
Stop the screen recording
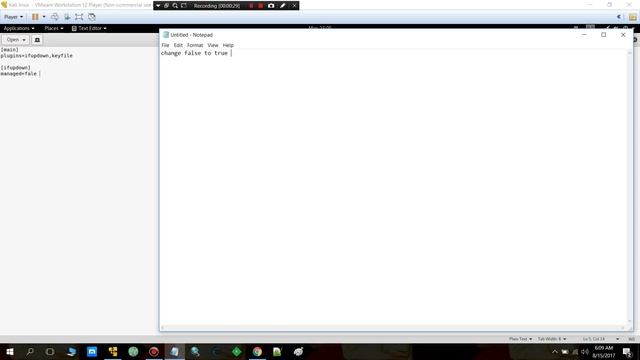pyautogui.click(x=260, y=6)
